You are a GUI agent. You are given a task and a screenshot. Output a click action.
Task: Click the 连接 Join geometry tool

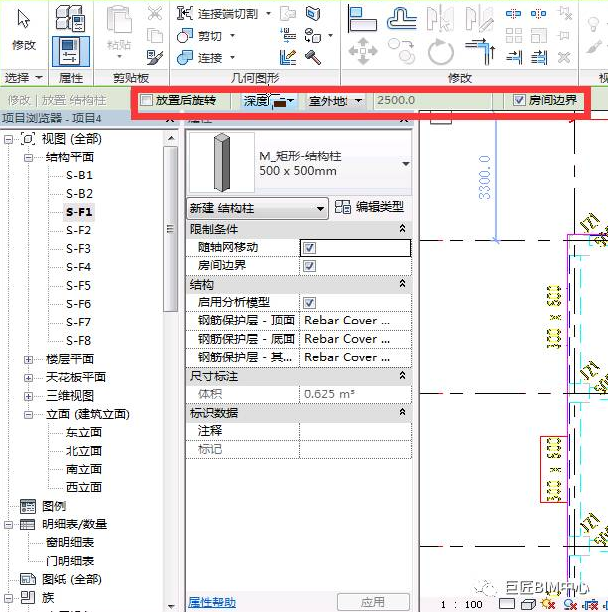pos(199,58)
